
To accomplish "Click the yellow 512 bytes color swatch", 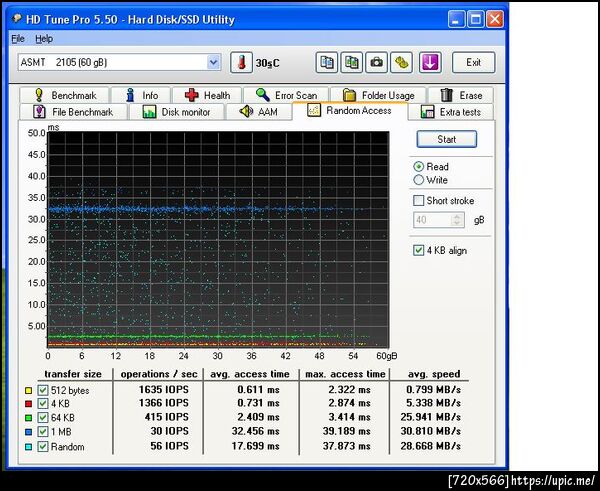I will pyautogui.click(x=28, y=391).
